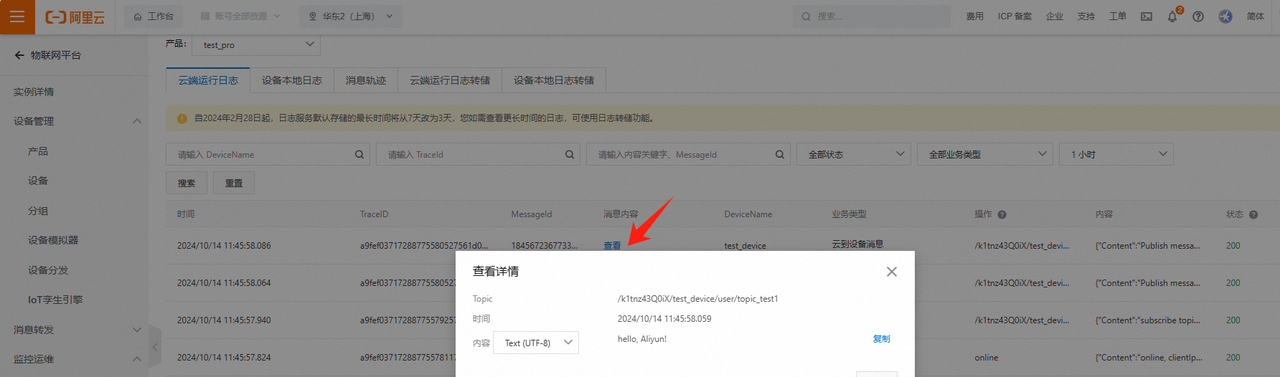
Task: Open 产品 in sidebar
Action: pos(38,151)
